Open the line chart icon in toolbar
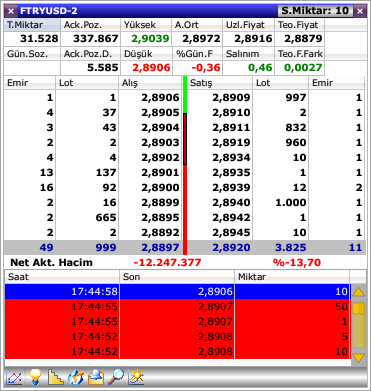The image size is (371, 391). [x=14, y=377]
